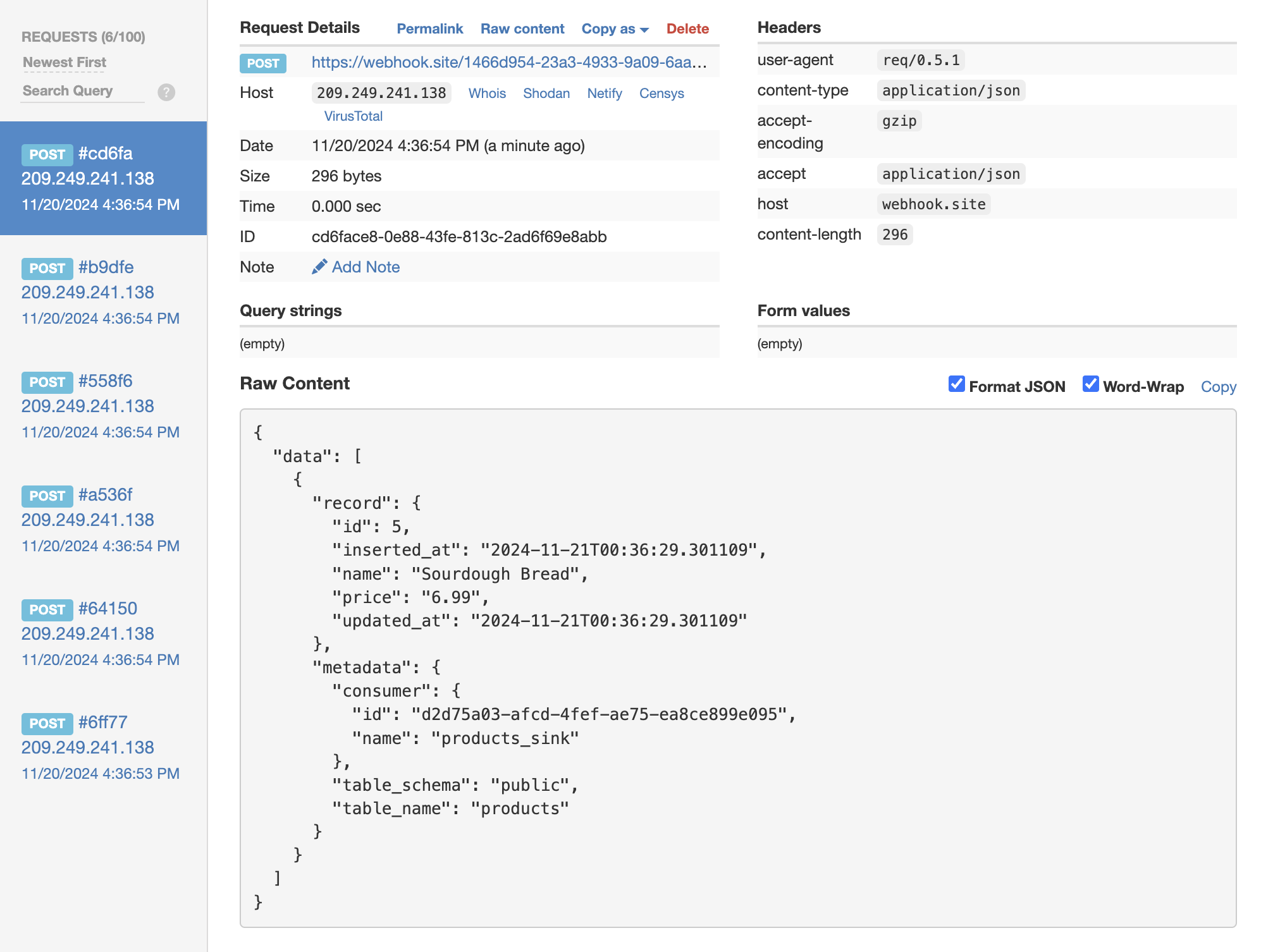This screenshot has height=952, width=1261.
Task: Click the POST badge on request #cd6fa
Action: [x=46, y=154]
